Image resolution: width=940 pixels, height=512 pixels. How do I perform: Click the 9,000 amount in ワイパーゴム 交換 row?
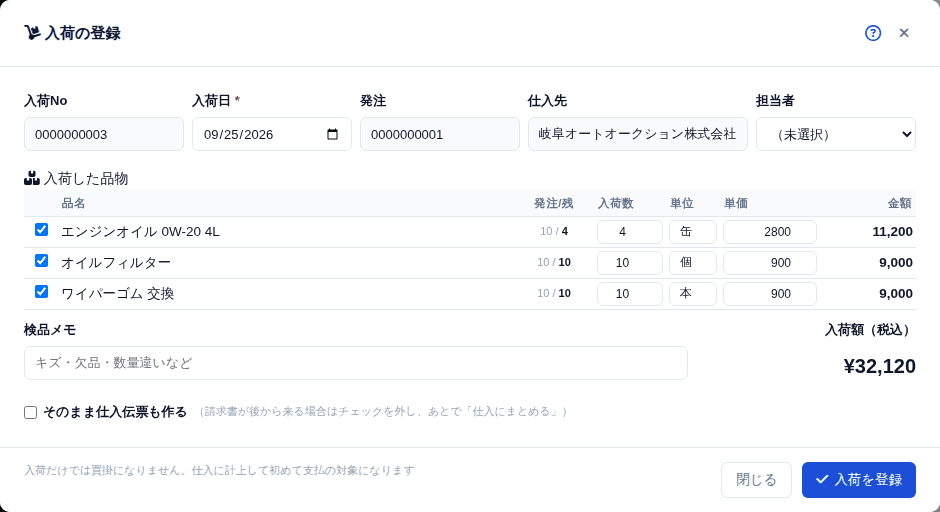896,294
